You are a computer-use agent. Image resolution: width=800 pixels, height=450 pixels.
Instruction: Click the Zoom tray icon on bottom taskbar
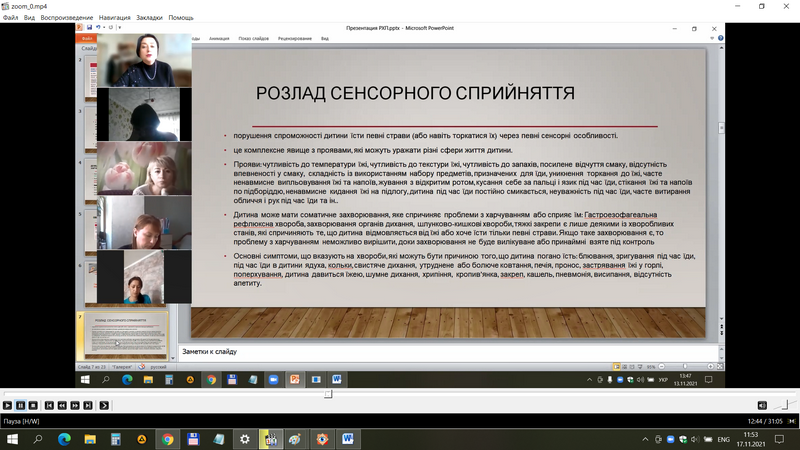tap(670, 439)
